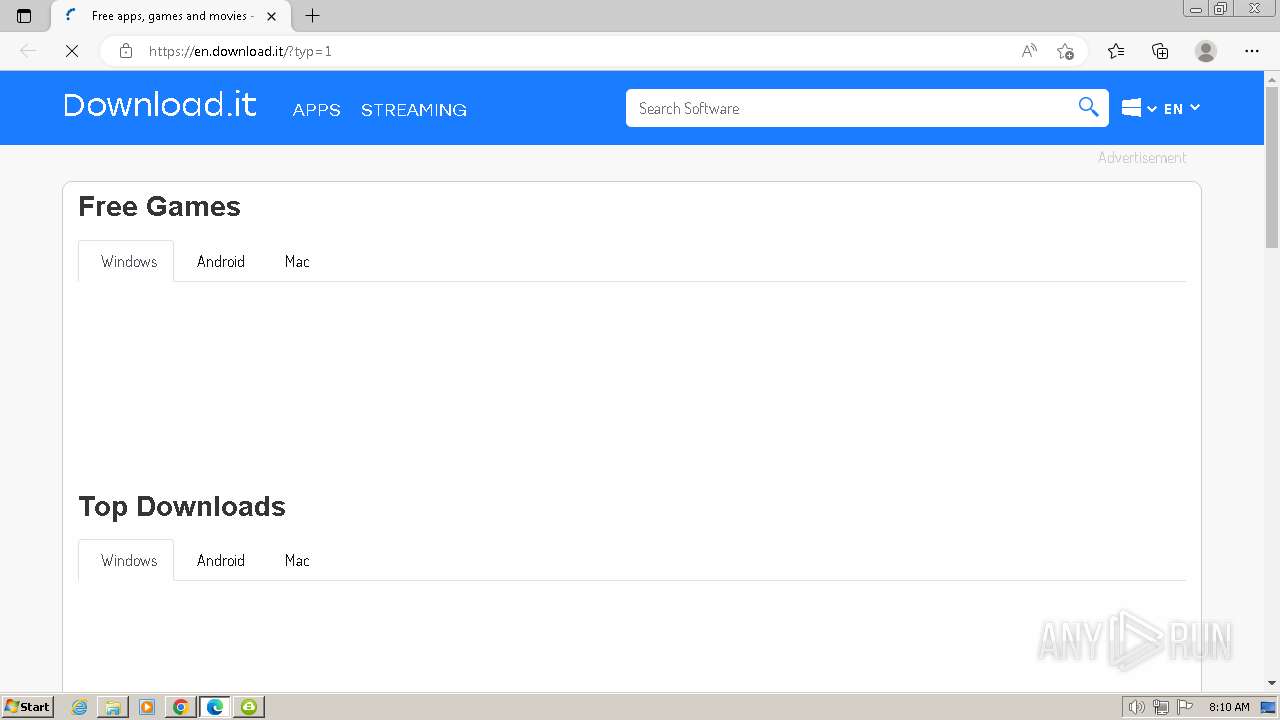1280x720 pixels.
Task: Select Mac tab under Free Games
Action: 297,261
